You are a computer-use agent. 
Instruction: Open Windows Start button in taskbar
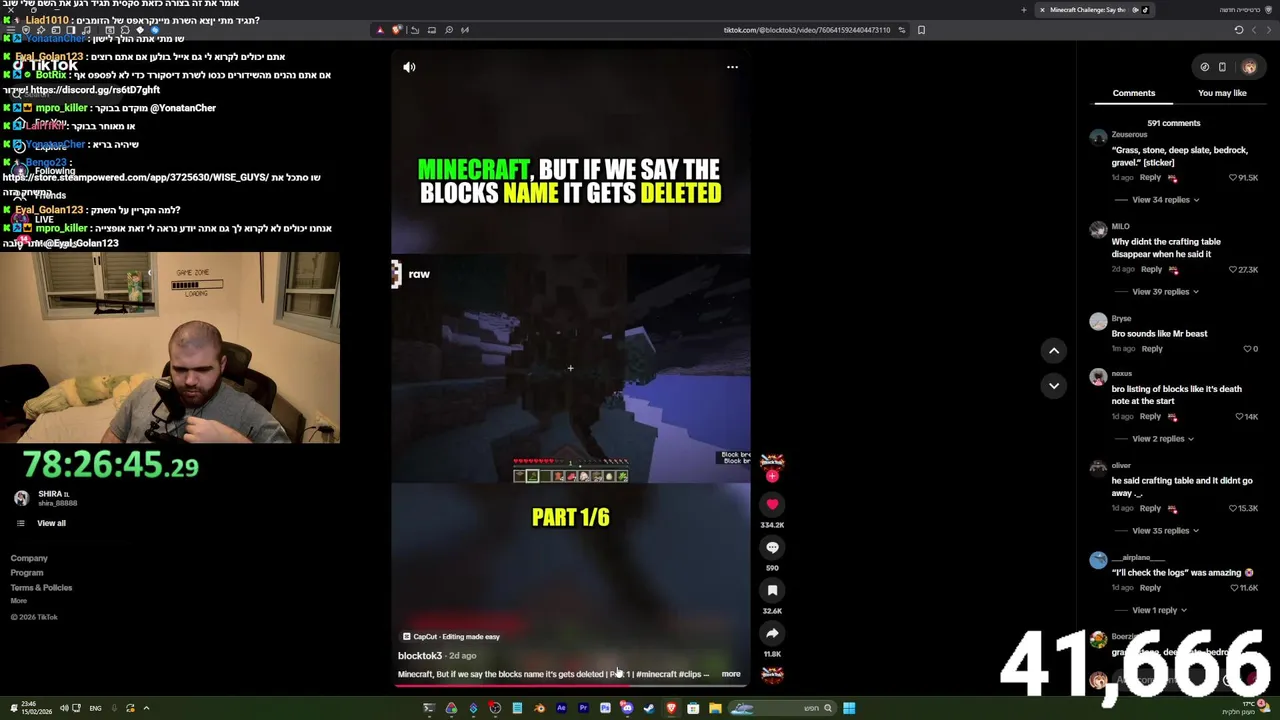(x=849, y=708)
